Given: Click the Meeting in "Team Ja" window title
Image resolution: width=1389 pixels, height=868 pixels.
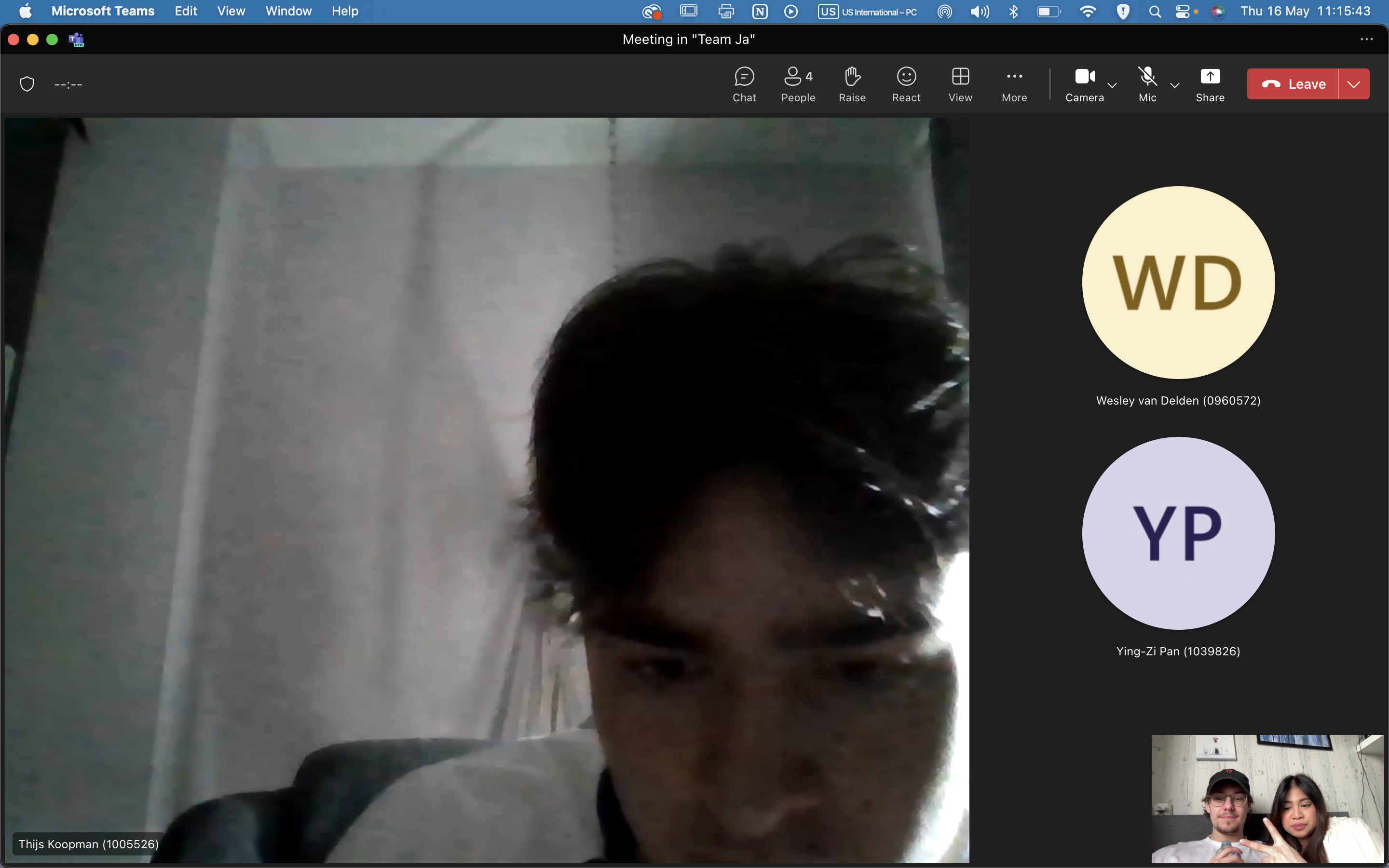Looking at the screenshot, I should point(689,39).
